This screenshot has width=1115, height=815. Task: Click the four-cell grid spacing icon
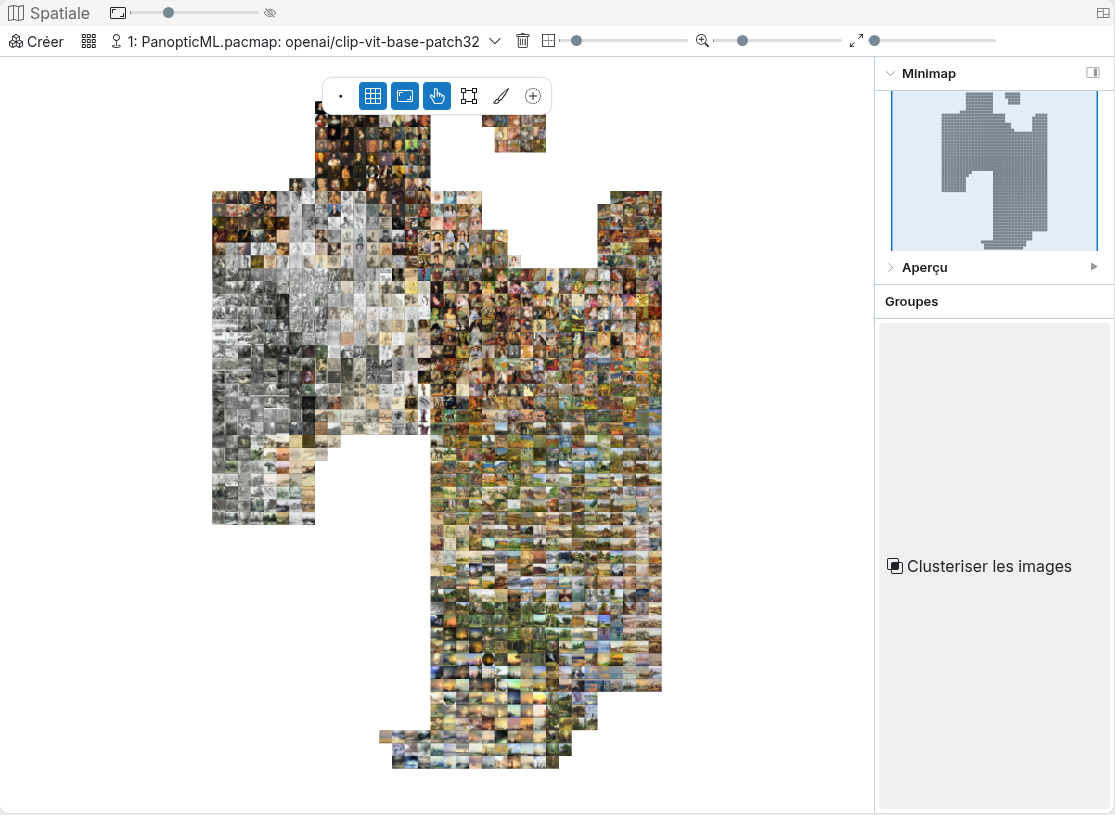[548, 41]
